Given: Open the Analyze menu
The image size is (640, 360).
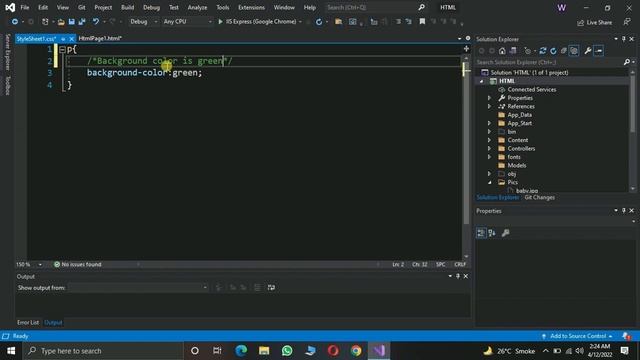Looking at the screenshot, I should (x=197, y=7).
